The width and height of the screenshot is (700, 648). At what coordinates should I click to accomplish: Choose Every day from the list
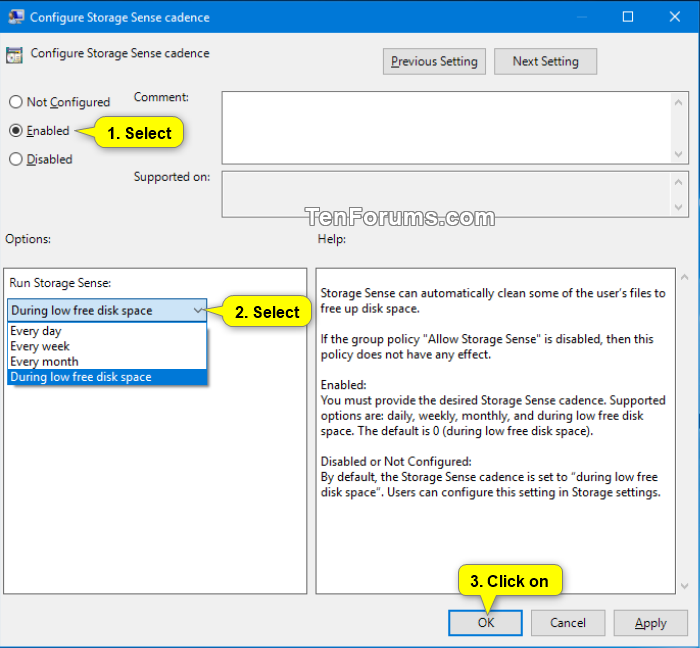[x=107, y=331]
